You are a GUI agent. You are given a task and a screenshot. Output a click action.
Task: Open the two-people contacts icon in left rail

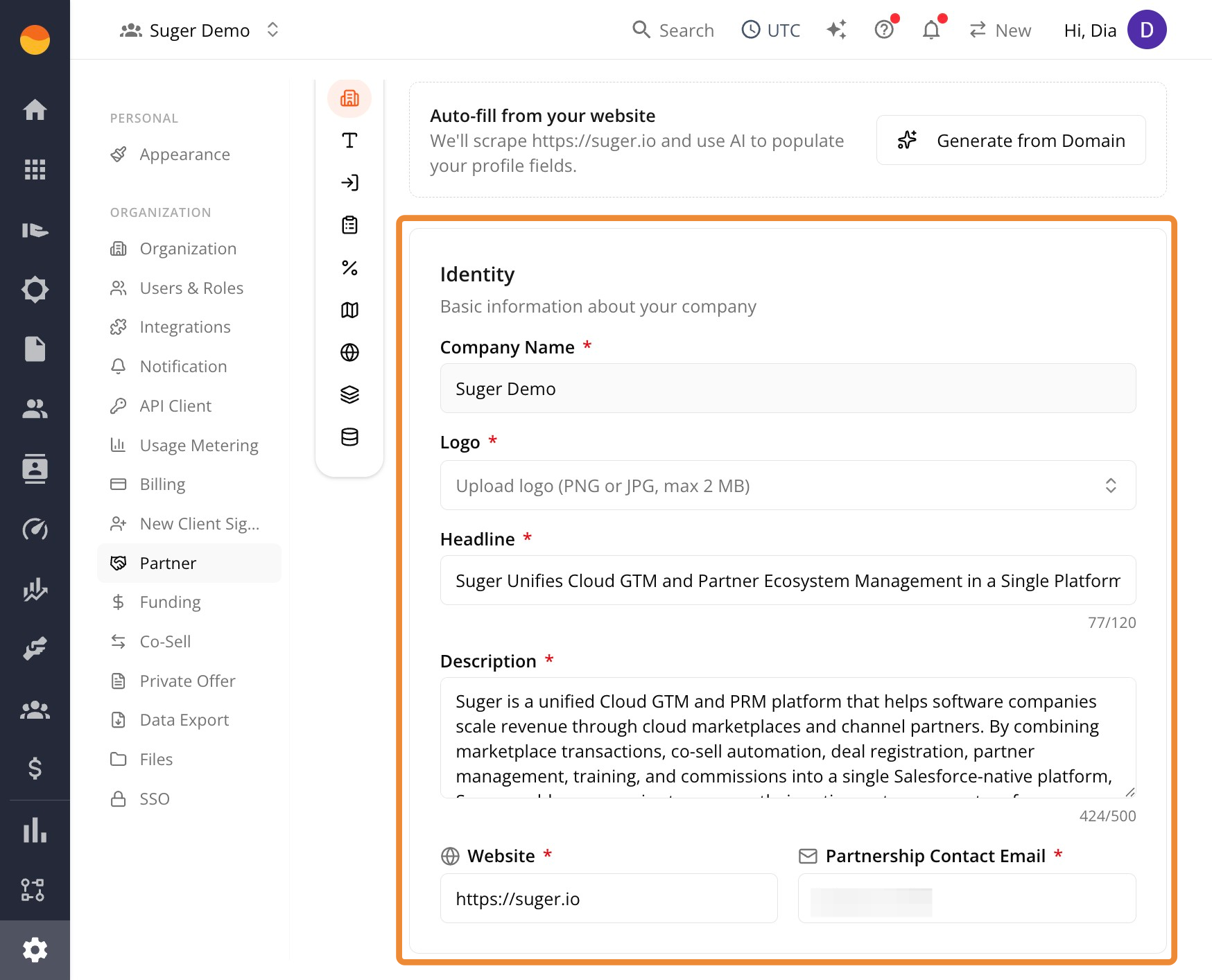[35, 409]
